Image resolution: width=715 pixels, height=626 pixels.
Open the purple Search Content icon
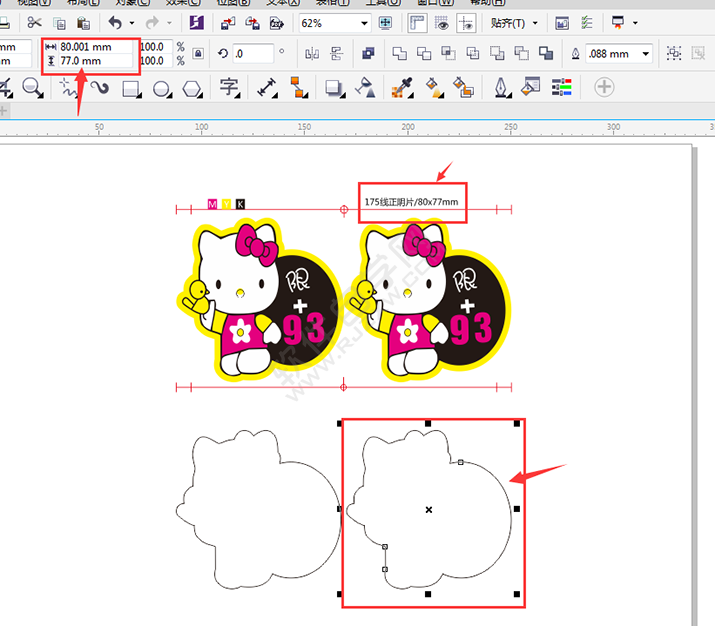[x=197, y=22]
